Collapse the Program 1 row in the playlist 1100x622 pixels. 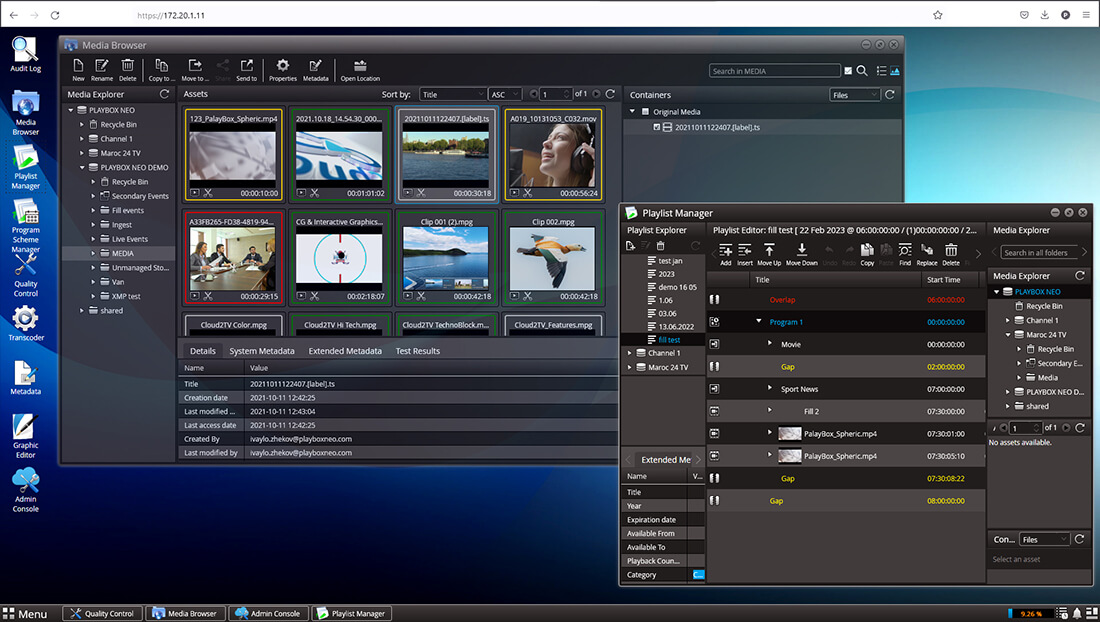[x=758, y=321]
